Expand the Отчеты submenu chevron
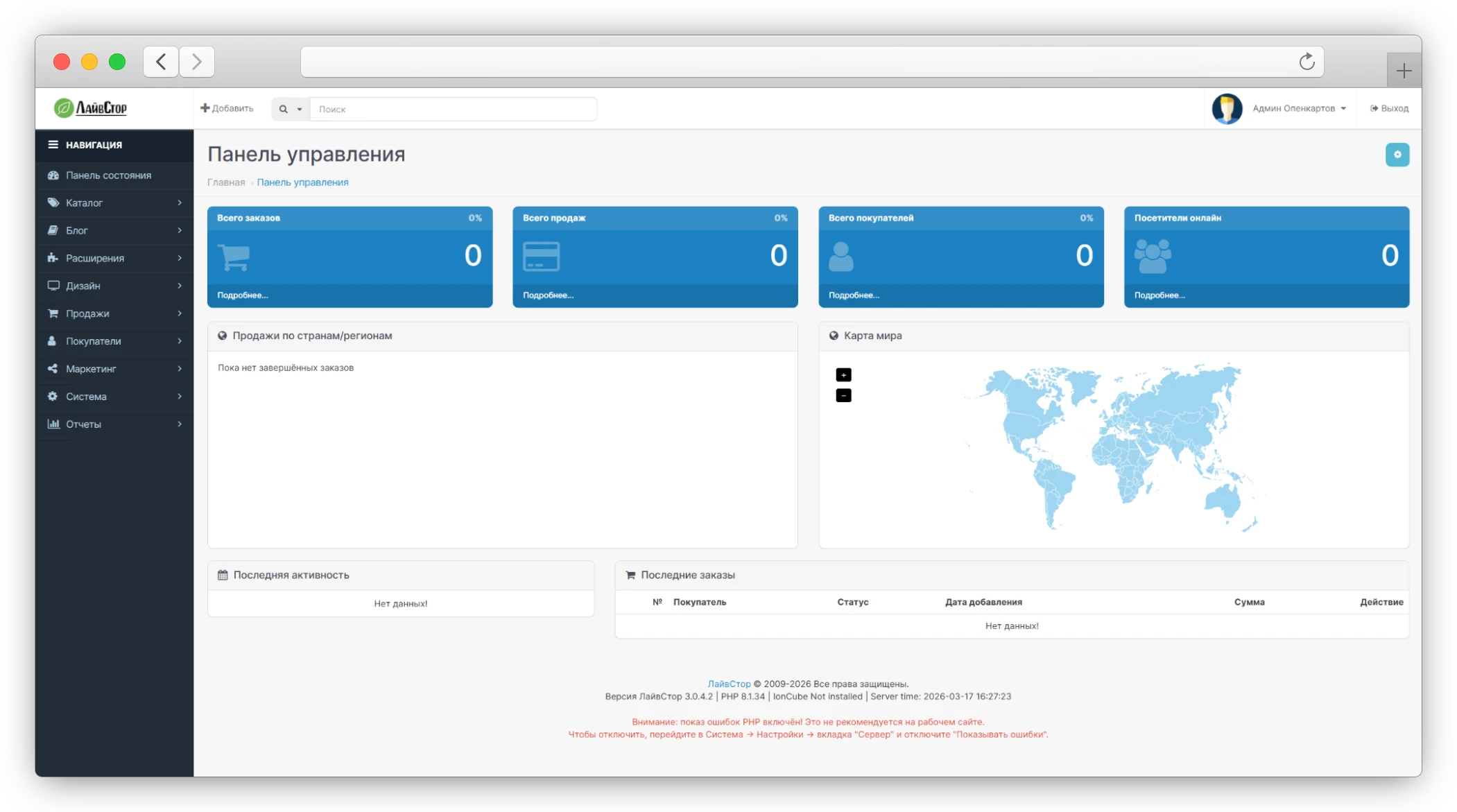Image resolution: width=1457 pixels, height=812 pixels. pos(180,424)
